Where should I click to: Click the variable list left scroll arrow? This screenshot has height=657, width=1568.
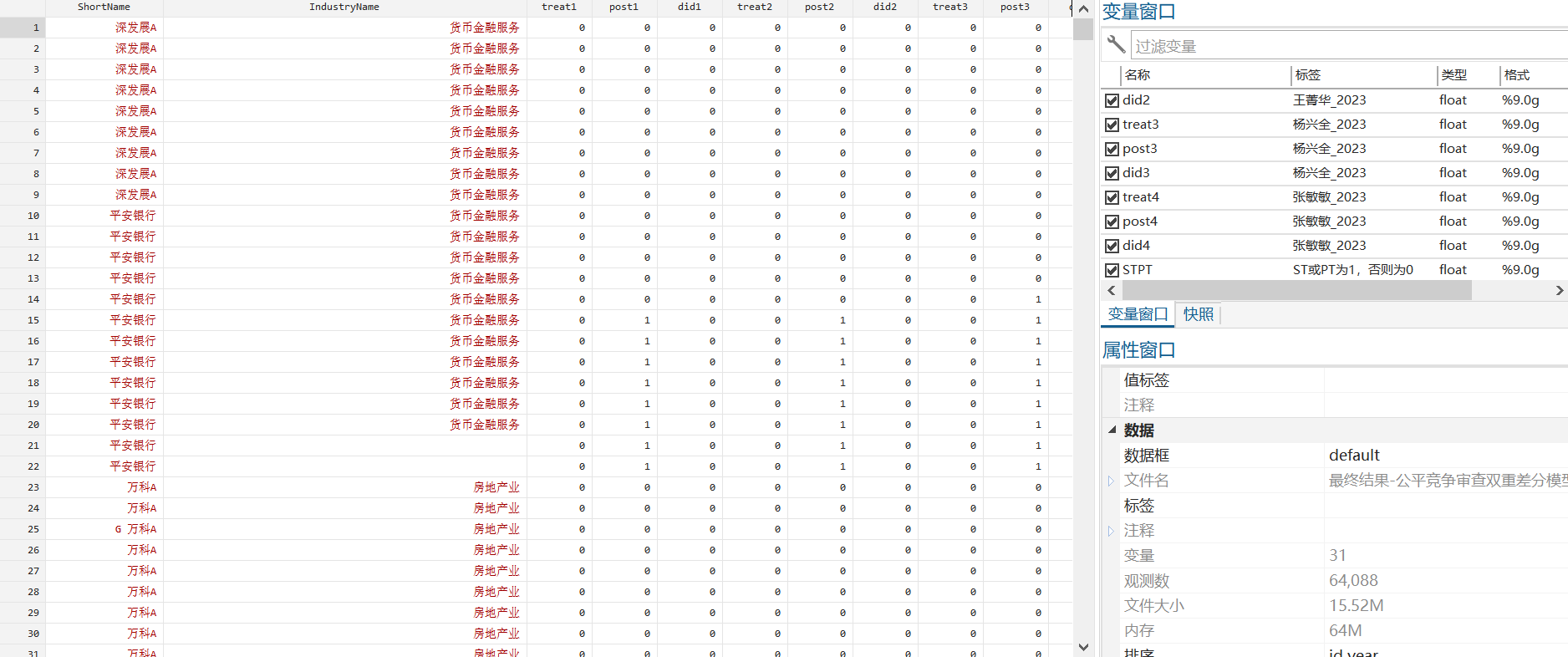pyautogui.click(x=1112, y=290)
